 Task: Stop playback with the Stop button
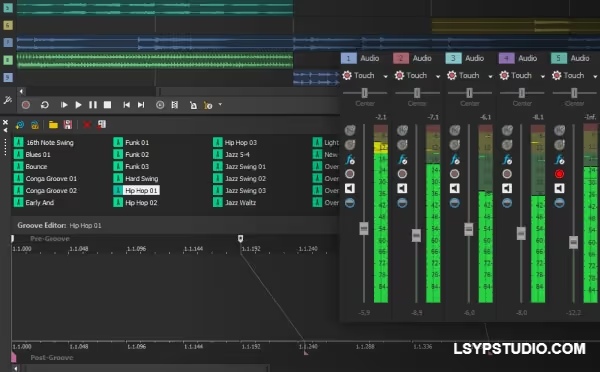pos(108,105)
